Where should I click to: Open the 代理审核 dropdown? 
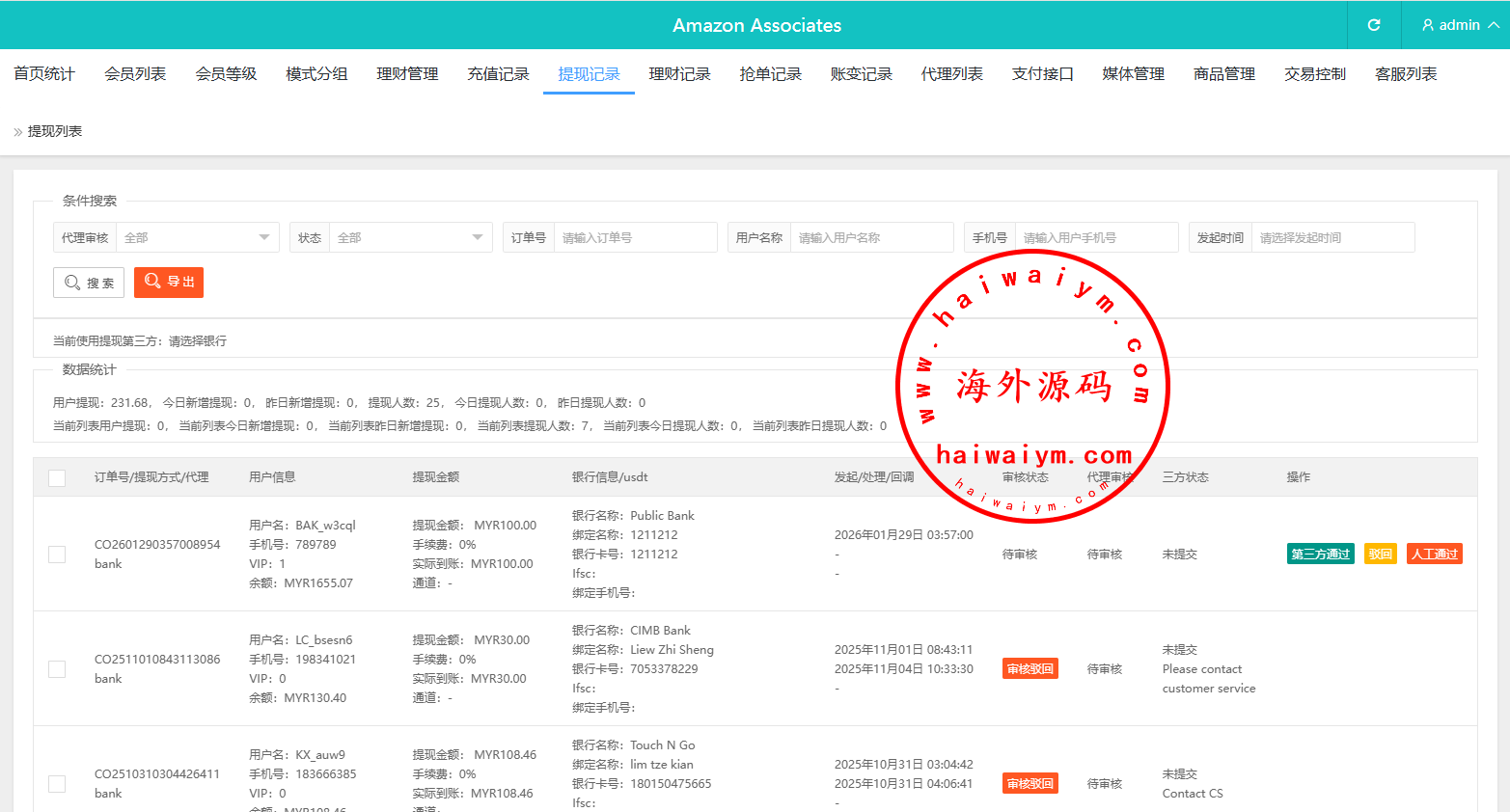tap(197, 237)
